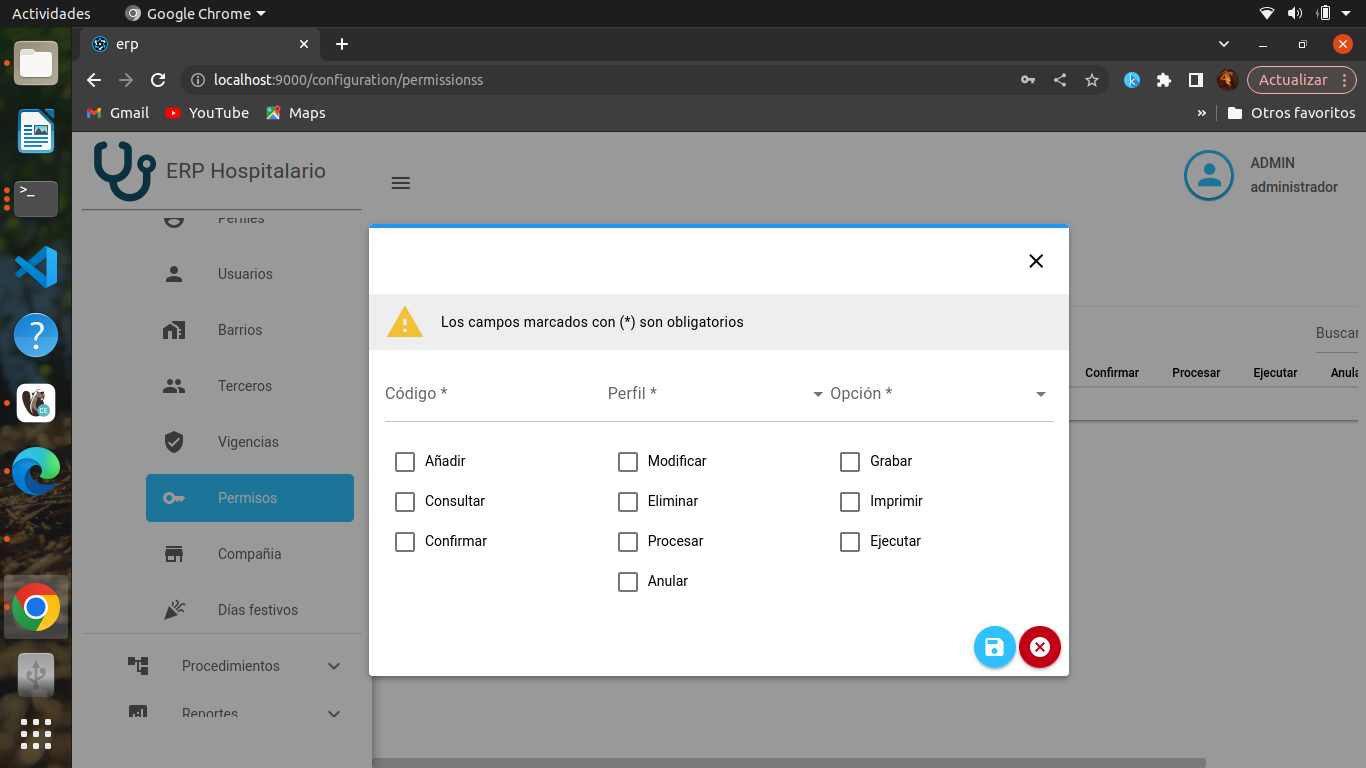Image resolution: width=1366 pixels, height=768 pixels.
Task: Click the Código input field
Action: (485, 394)
